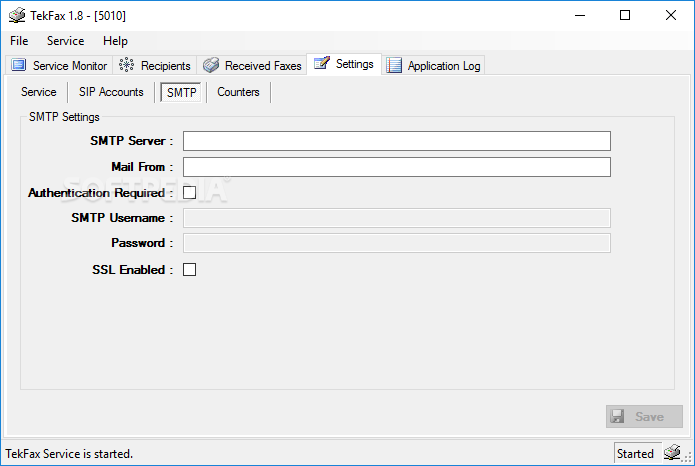Click the 'SSL Enabled :' label

pos(133,270)
